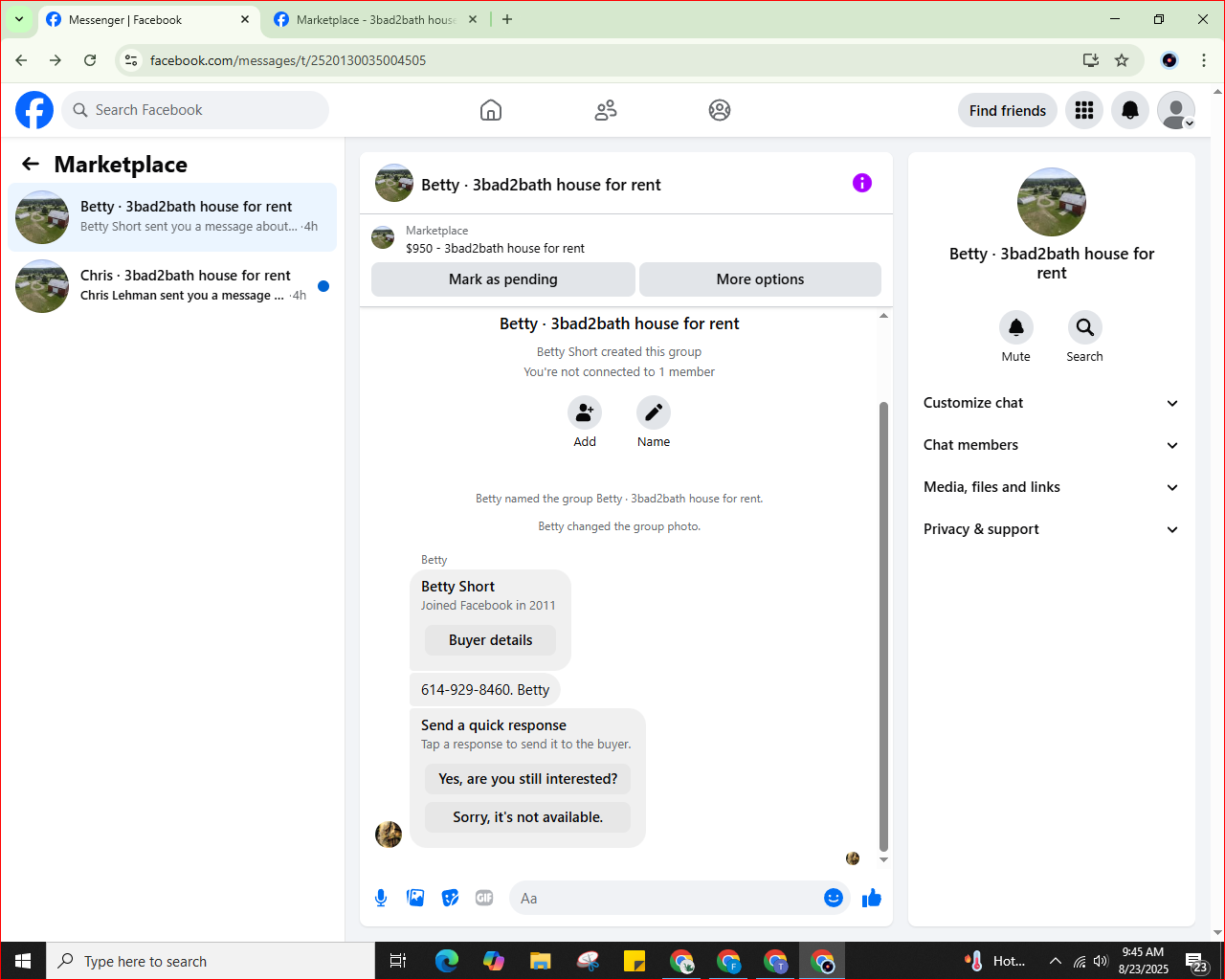Open the Menu grid icon
Viewport: 1225px width, 980px height.
[1084, 110]
